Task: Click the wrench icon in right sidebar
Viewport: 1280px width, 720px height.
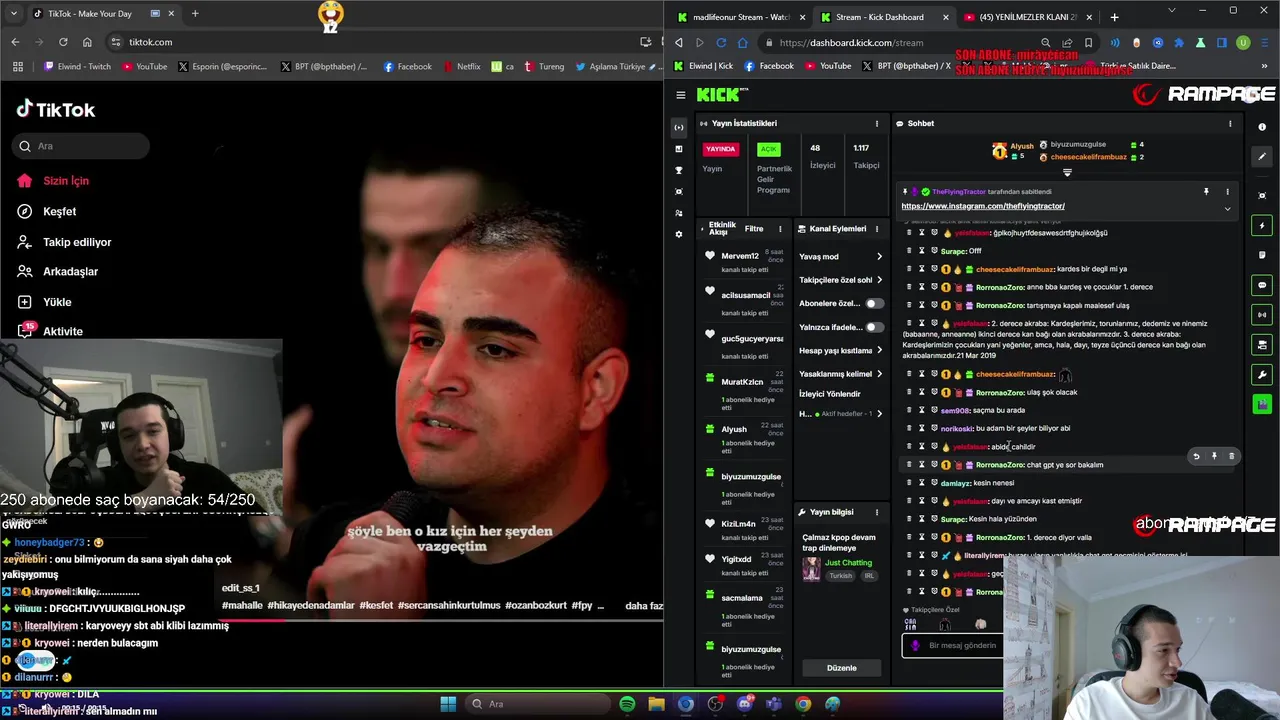Action: pyautogui.click(x=1262, y=375)
